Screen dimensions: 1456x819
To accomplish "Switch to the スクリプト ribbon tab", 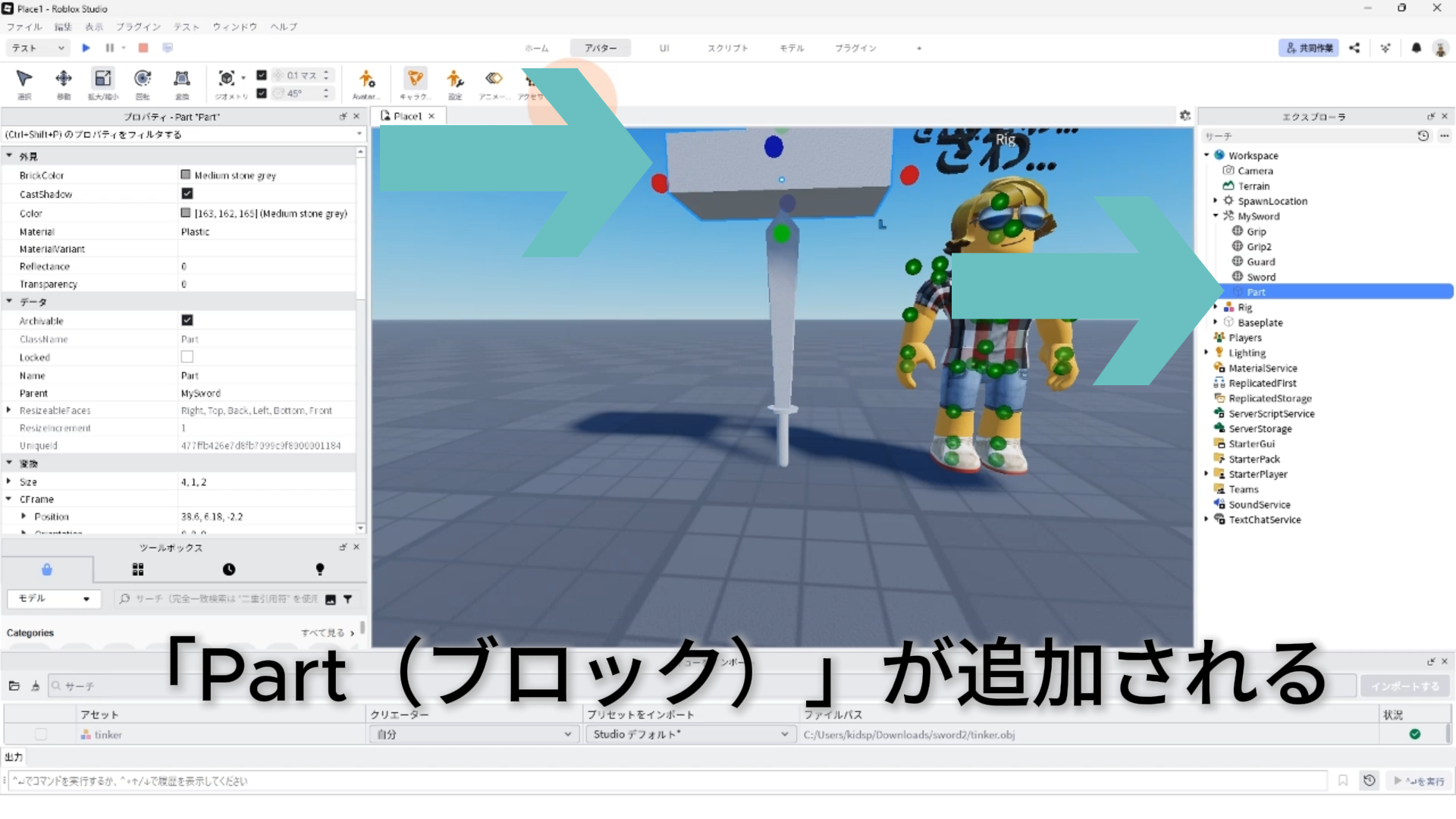I will 727,48.
